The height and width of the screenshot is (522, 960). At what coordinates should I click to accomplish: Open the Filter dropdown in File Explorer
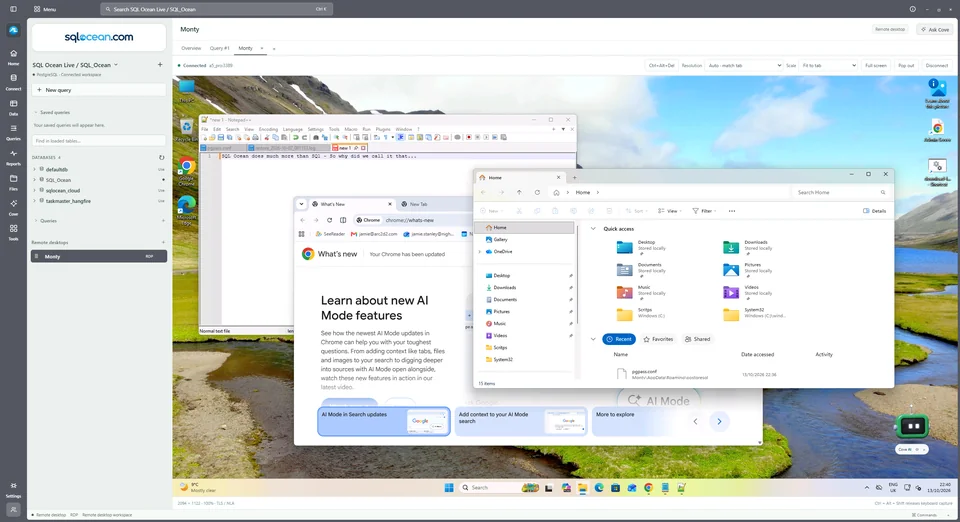point(704,211)
